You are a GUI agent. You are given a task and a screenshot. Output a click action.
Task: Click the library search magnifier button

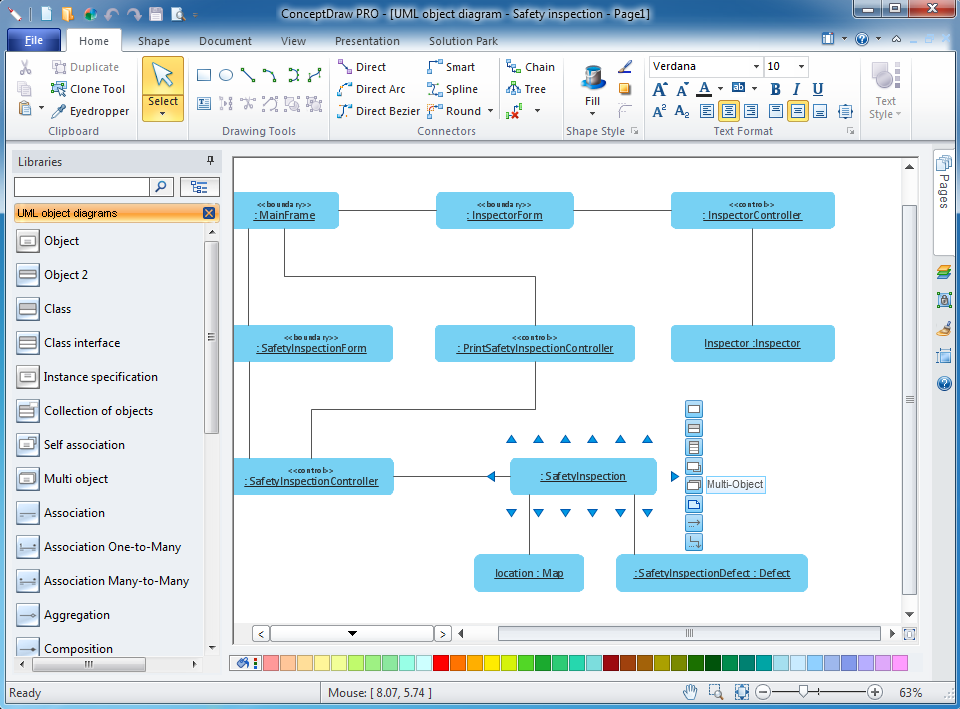pos(161,187)
